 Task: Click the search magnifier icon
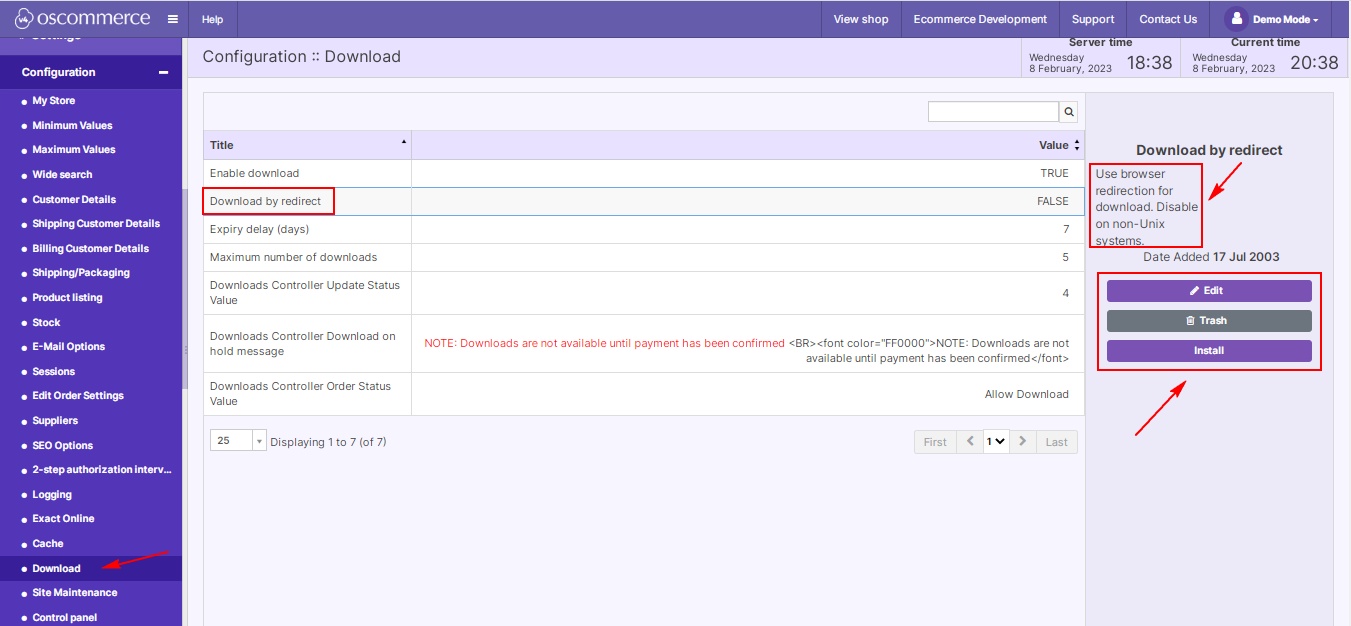1069,112
